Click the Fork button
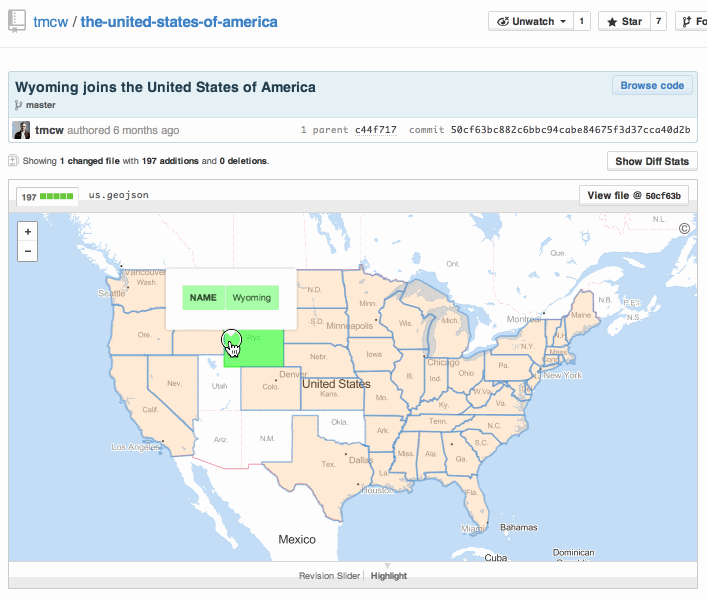707x599 pixels. (692, 21)
